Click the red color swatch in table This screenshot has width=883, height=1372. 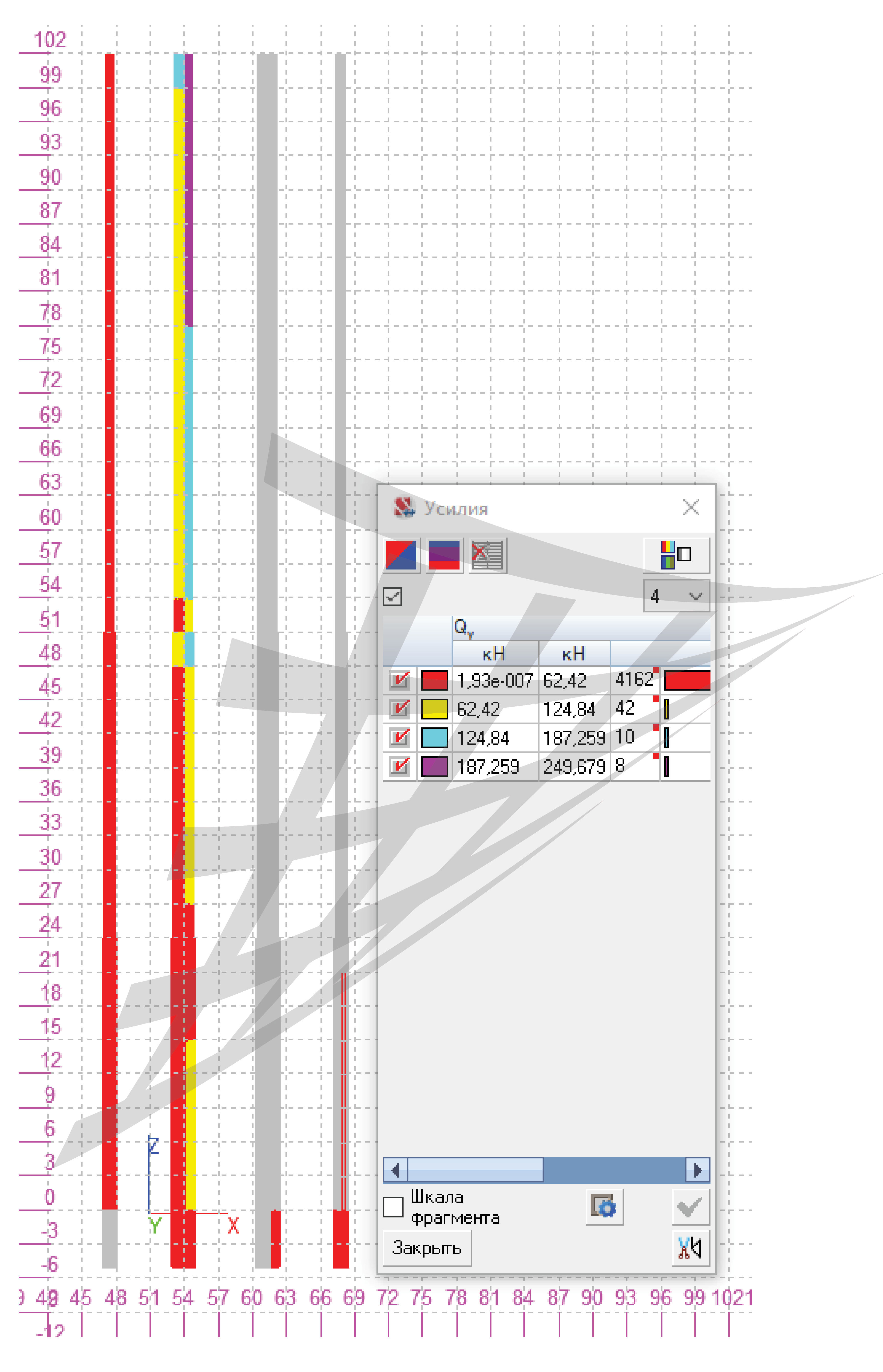tap(435, 680)
